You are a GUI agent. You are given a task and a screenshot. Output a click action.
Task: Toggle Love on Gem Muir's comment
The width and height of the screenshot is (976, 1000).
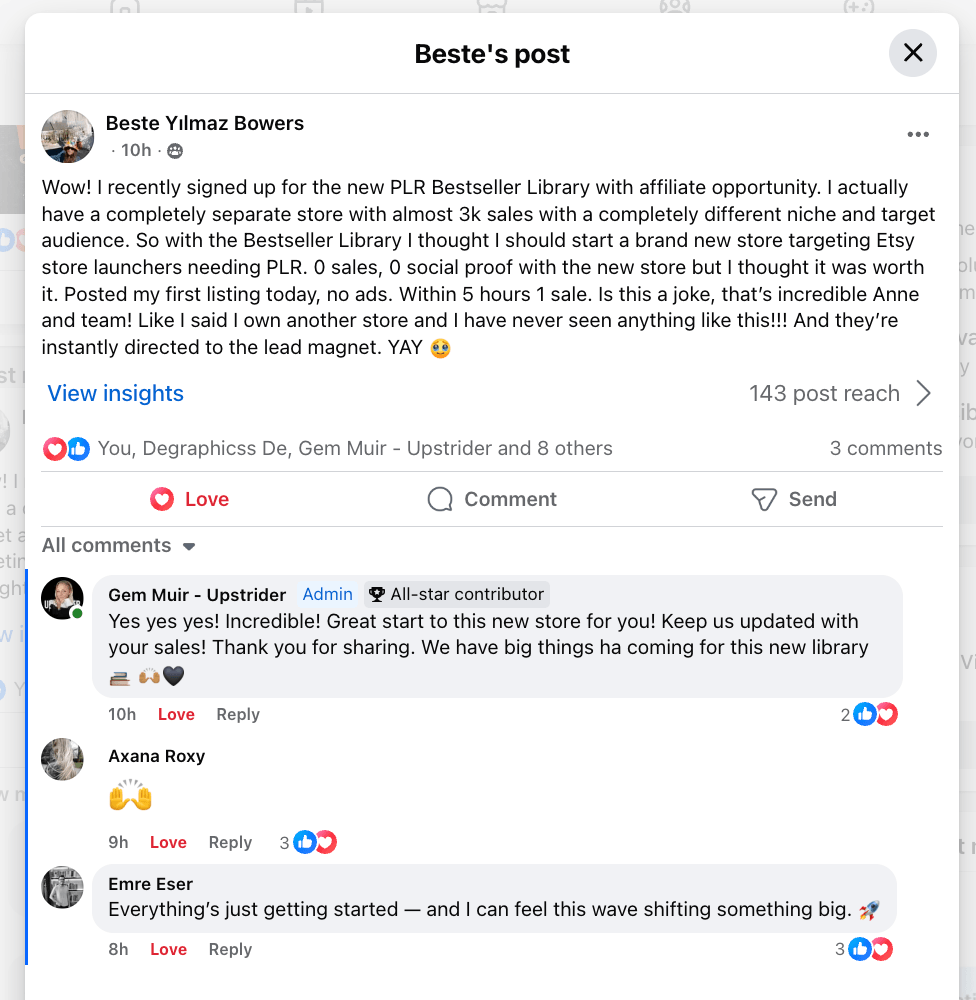176,714
